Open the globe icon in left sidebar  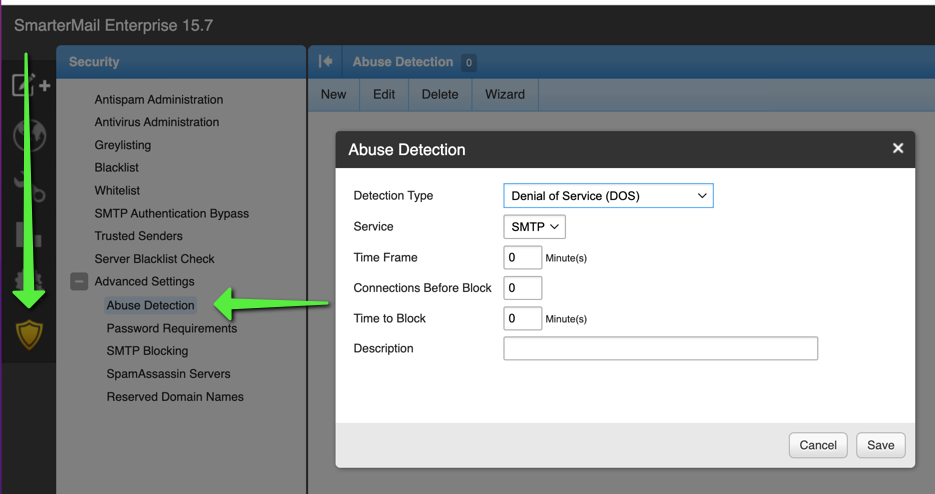pos(29,135)
